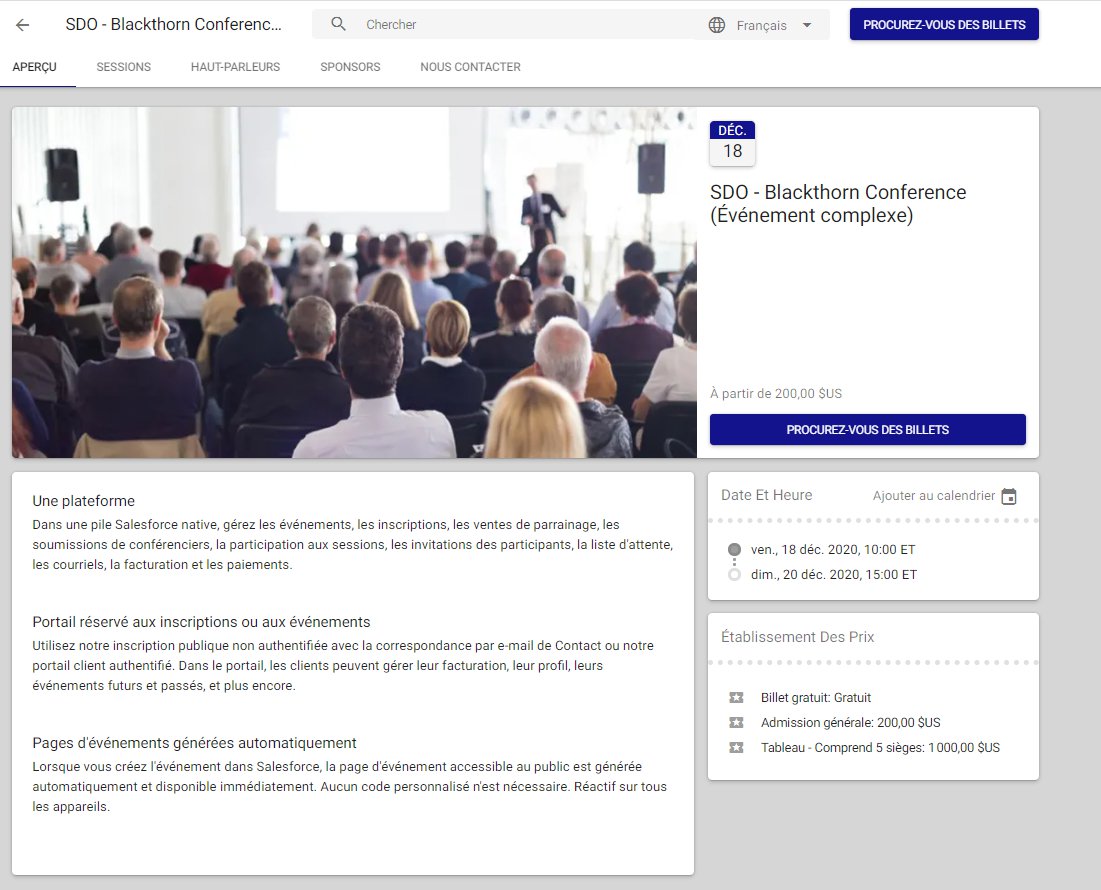
Task: Click the ticket icon beside Tableau
Action: point(736,748)
